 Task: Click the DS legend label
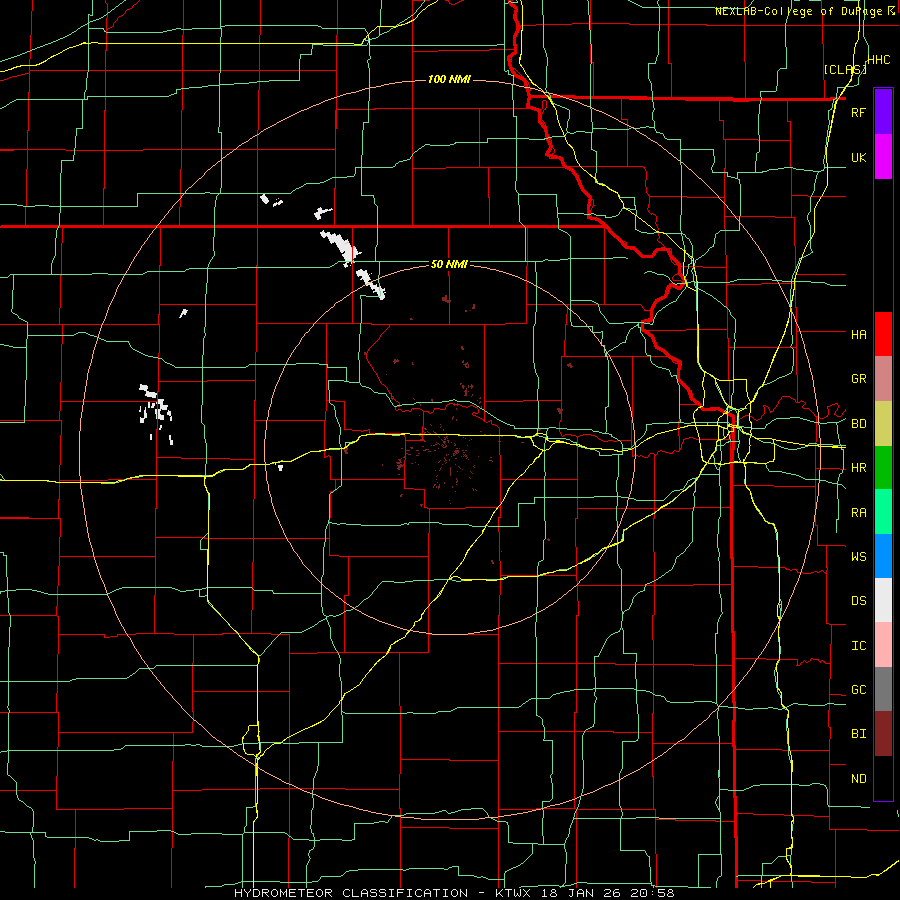[858, 600]
